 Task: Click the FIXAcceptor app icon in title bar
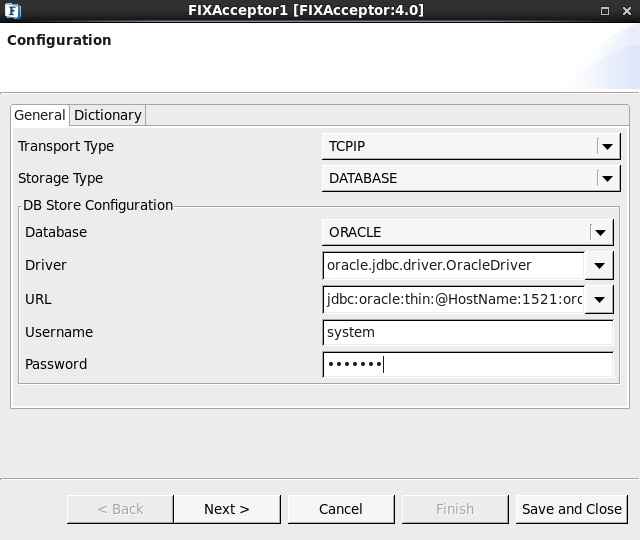pos(13,11)
